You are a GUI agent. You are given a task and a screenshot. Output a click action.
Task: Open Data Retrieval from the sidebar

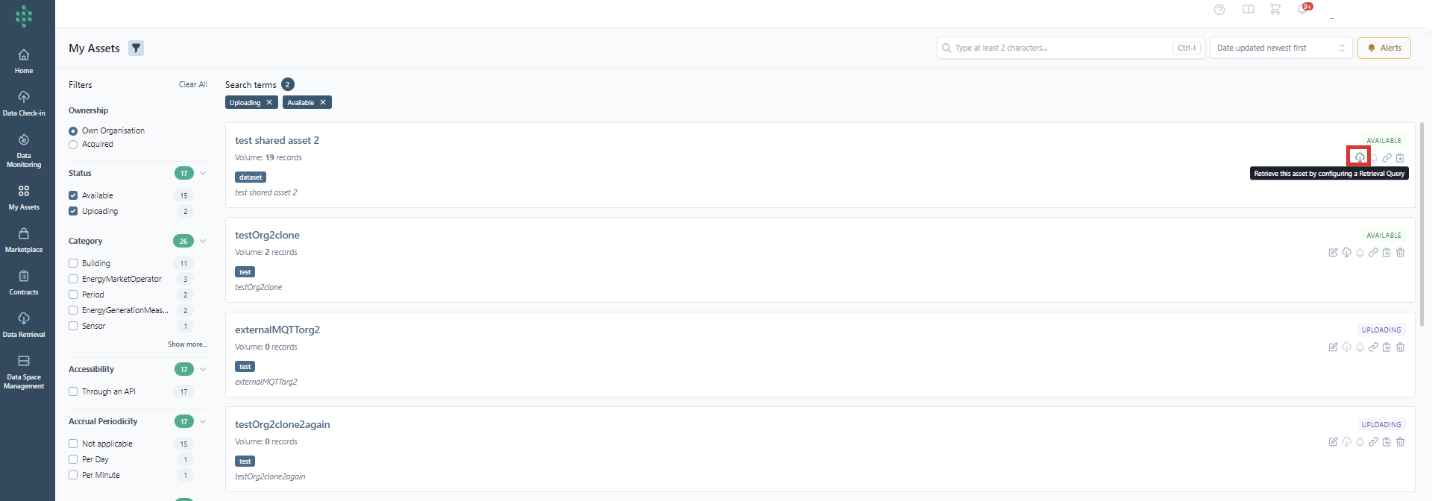pos(23,325)
